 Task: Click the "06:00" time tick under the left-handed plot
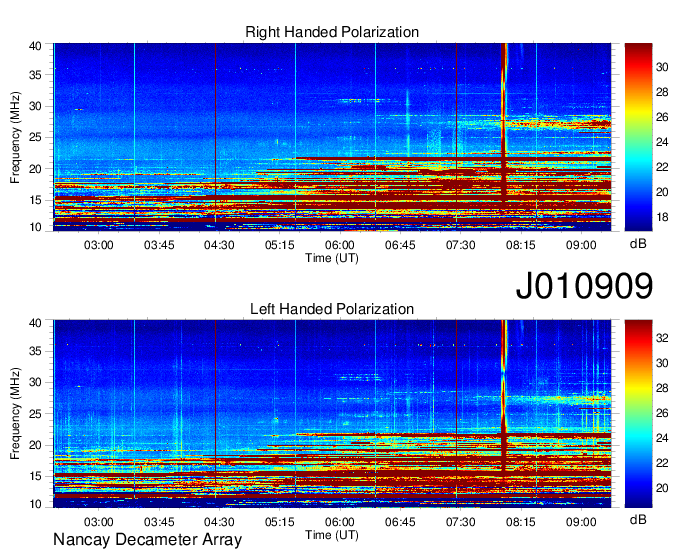click(340, 522)
